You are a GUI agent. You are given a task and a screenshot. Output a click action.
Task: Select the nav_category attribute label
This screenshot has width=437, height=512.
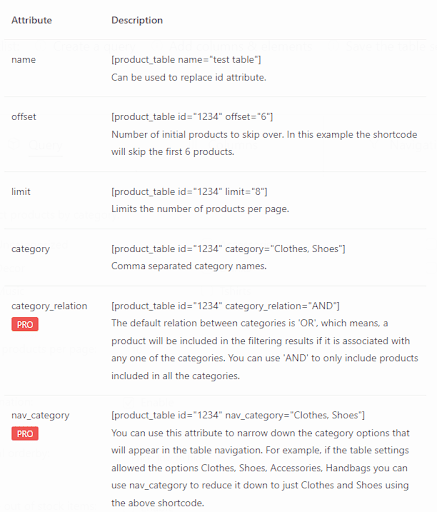tap(40, 416)
